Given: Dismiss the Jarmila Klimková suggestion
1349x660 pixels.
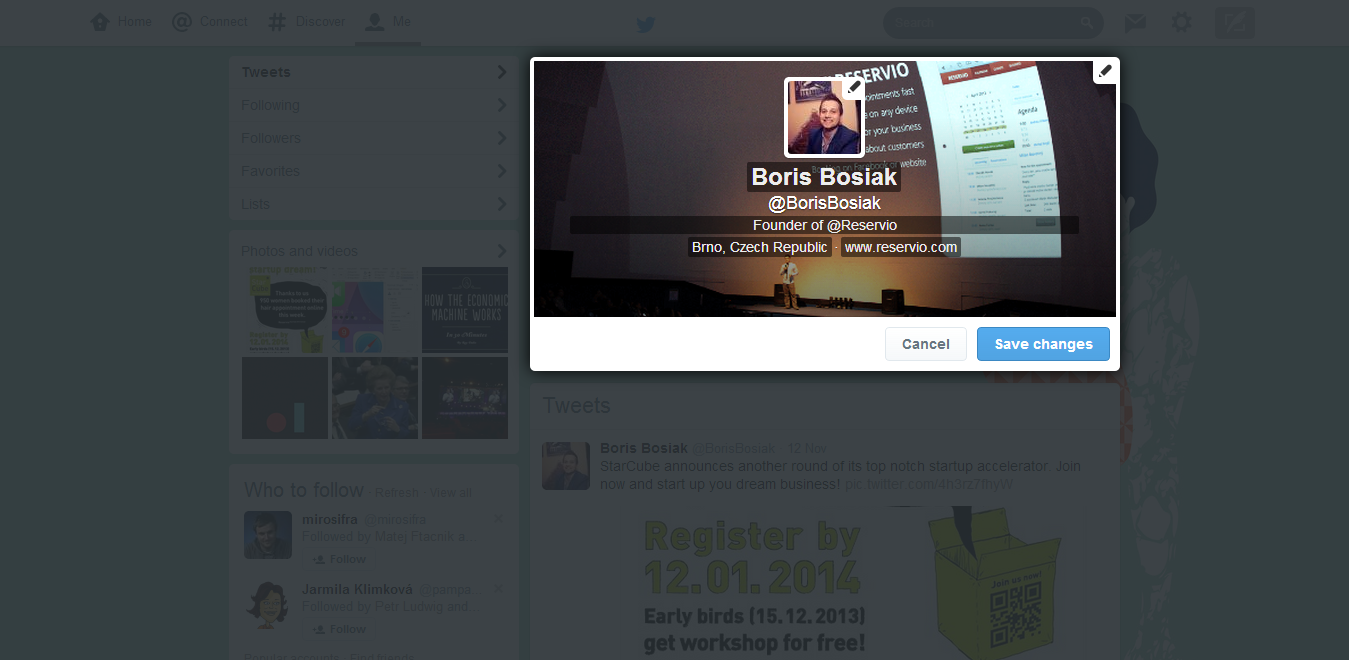Looking at the screenshot, I should point(498,589).
